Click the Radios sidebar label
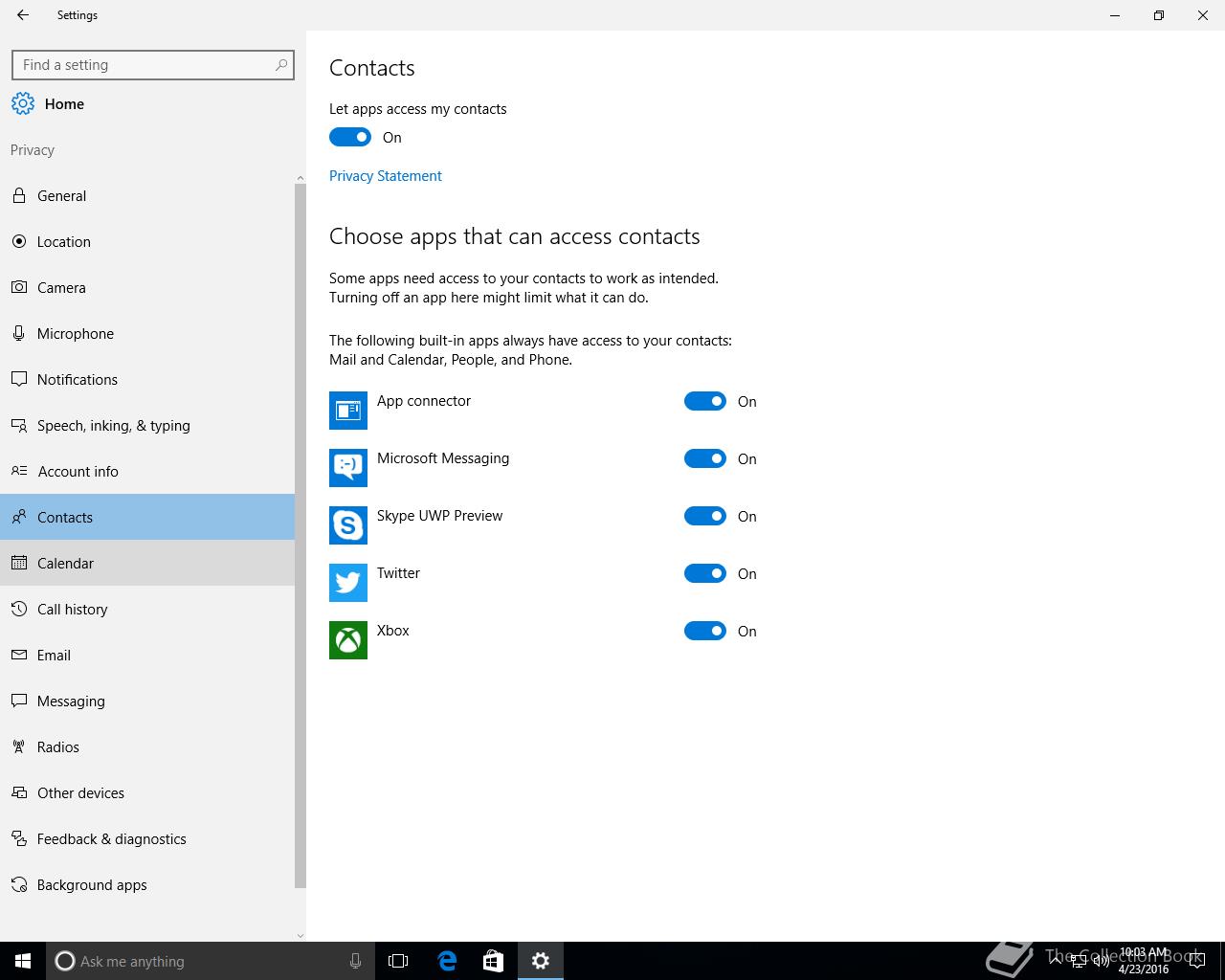Image resolution: width=1225 pixels, height=980 pixels. (x=58, y=746)
